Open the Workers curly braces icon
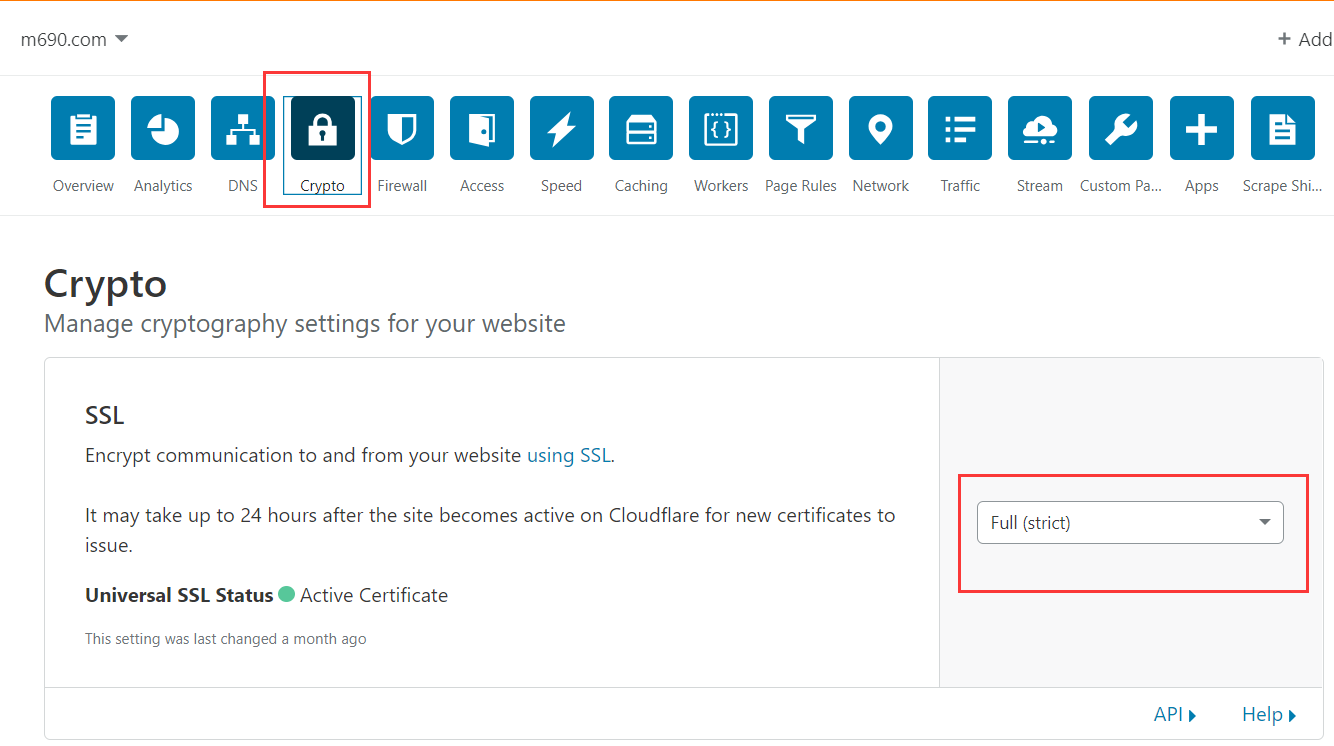Viewport: 1334px width, 746px height. [x=721, y=128]
